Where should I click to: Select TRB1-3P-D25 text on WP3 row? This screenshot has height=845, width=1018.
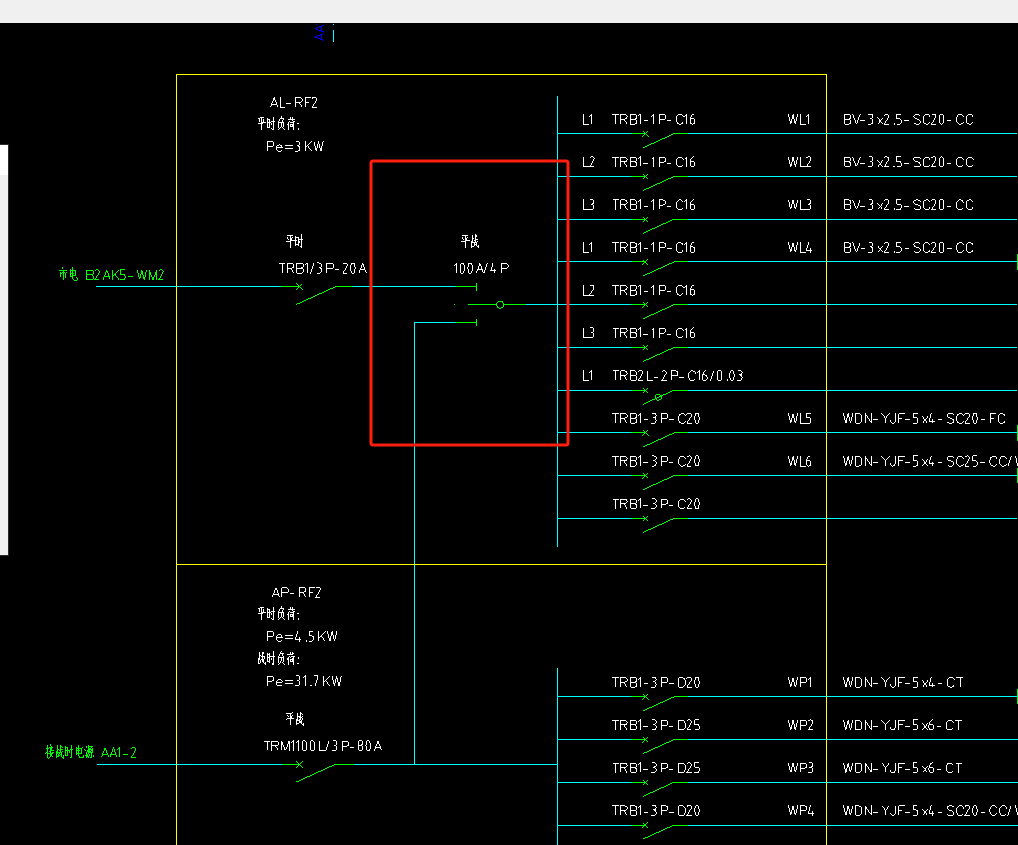pyautogui.click(x=656, y=768)
